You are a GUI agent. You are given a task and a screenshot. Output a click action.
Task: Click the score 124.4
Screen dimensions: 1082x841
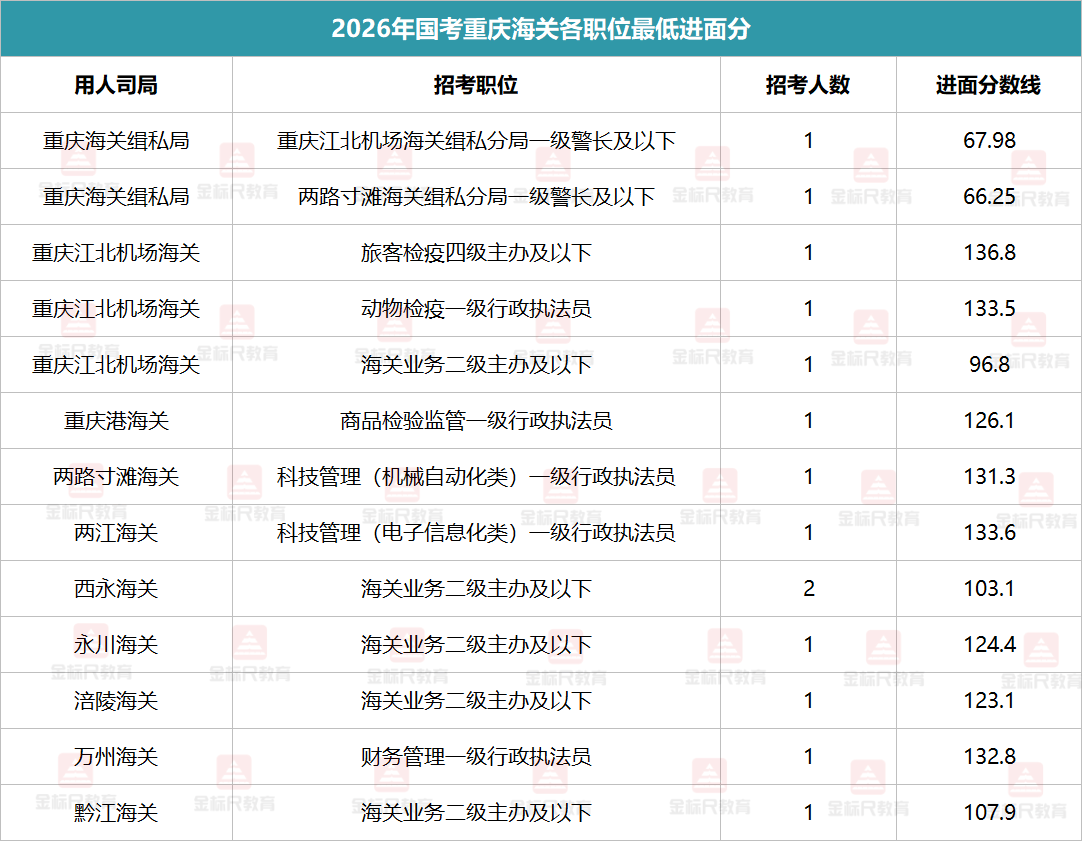tap(989, 644)
